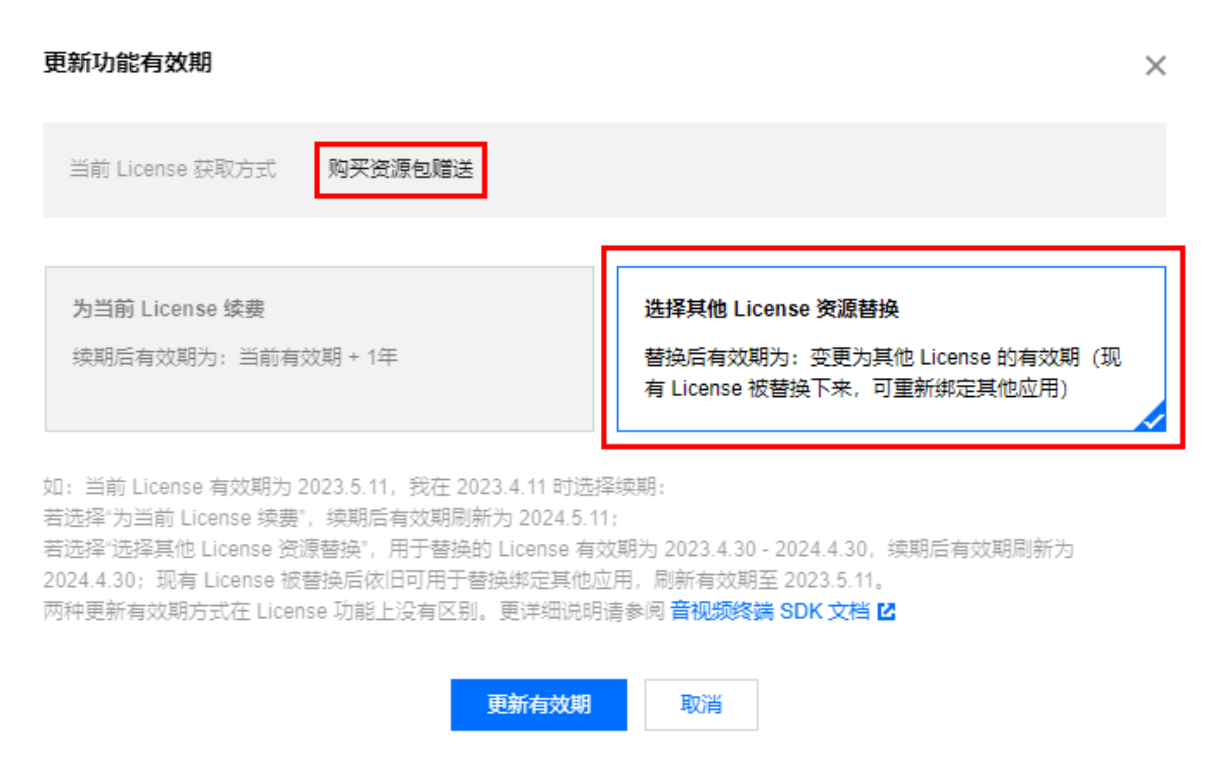Click the 当前 License 获取方式 label
The width and height of the screenshot is (1209, 774).
point(172,169)
